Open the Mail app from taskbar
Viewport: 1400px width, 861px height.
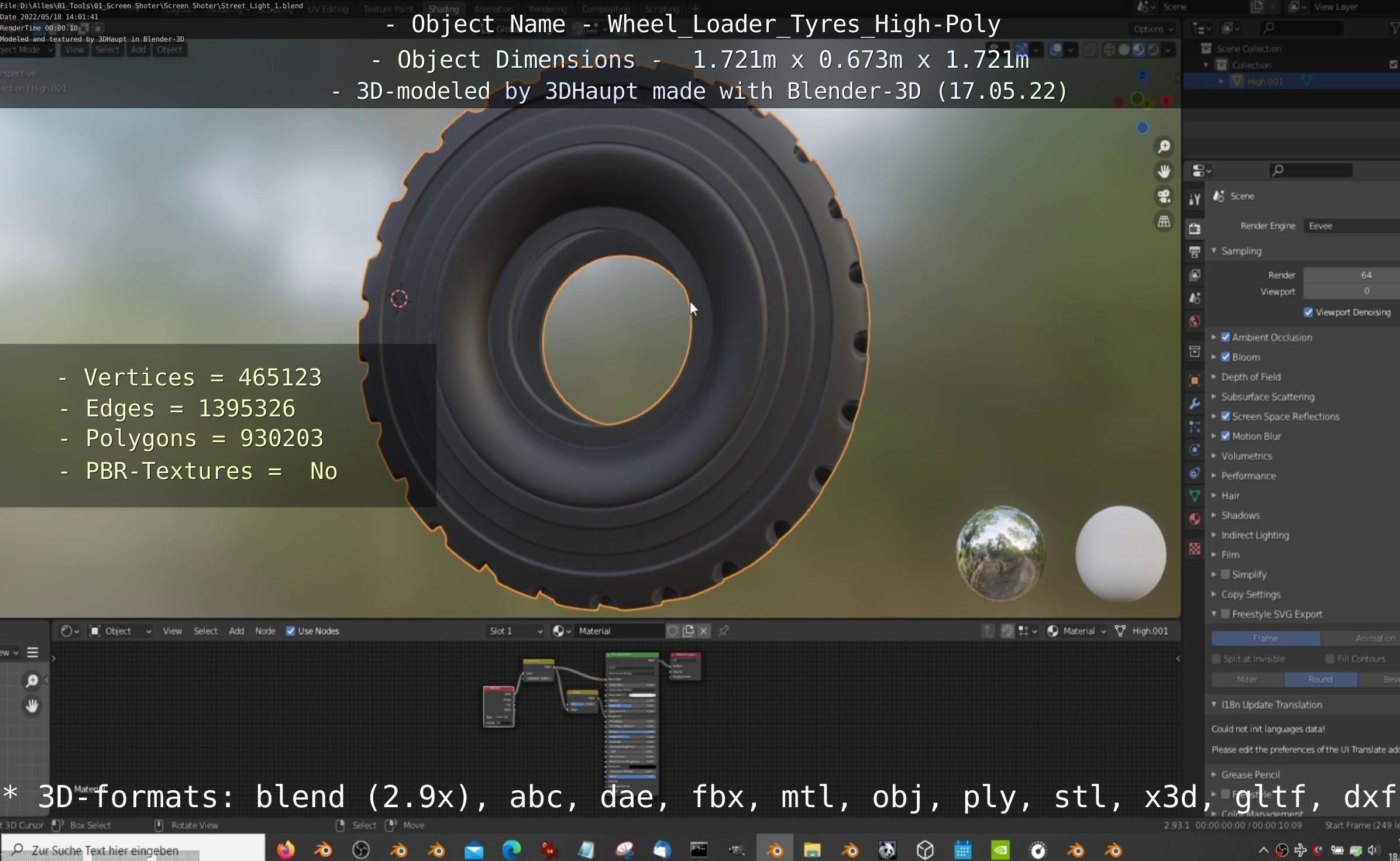coord(474,850)
